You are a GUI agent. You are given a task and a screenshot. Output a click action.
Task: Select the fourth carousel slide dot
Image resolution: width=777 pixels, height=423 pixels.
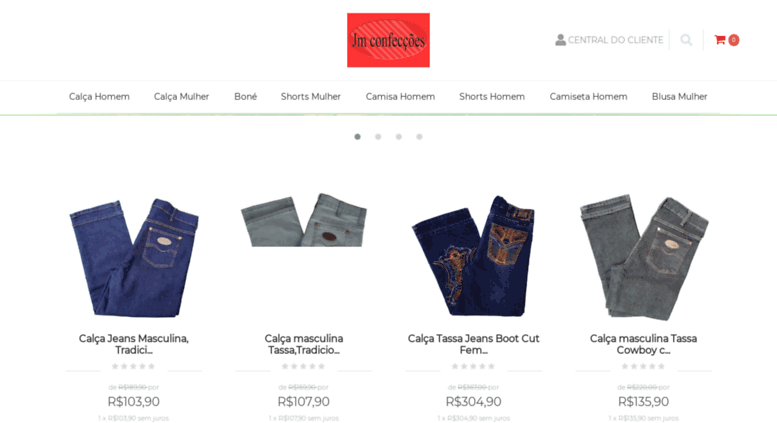[x=419, y=137]
